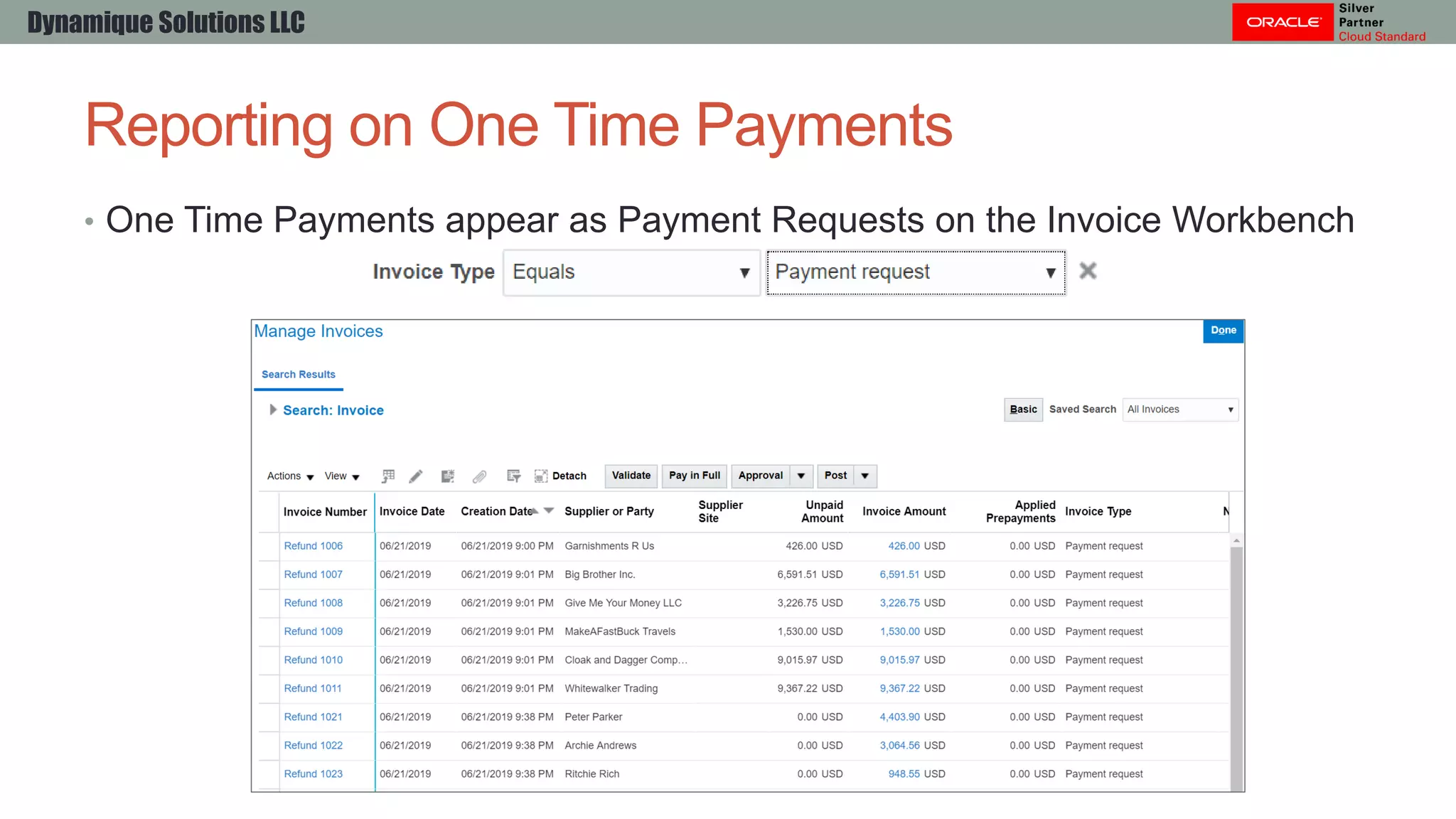The width and height of the screenshot is (1456, 819).
Task: Click the Pay in Full button
Action: coord(695,476)
